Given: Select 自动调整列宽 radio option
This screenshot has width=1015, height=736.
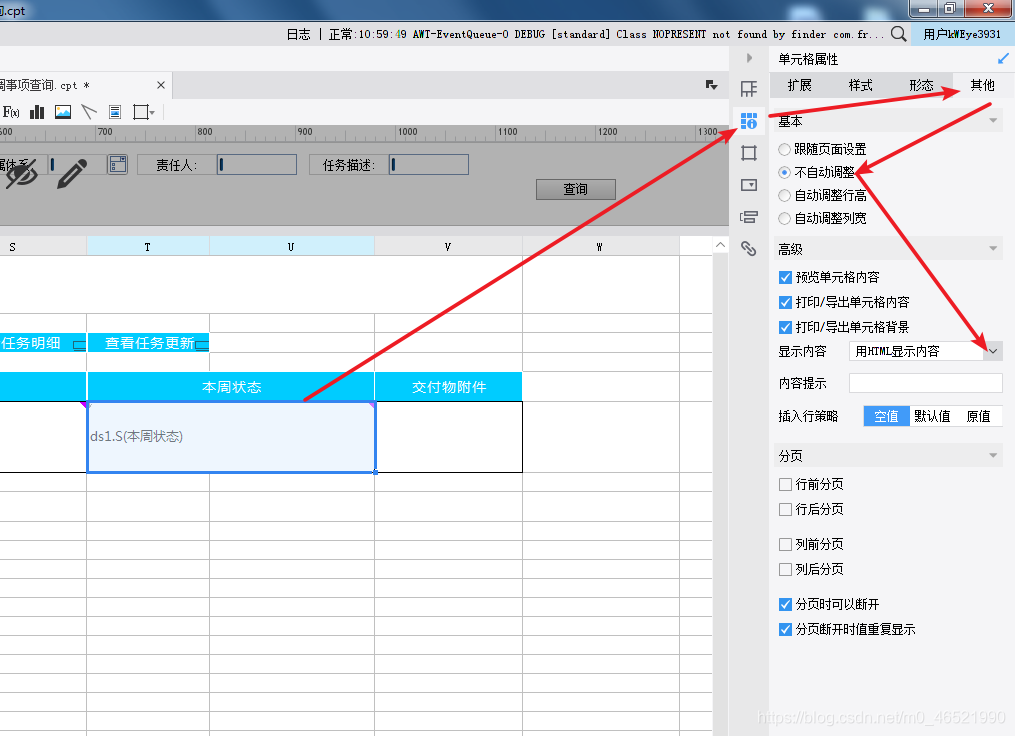Looking at the screenshot, I should (x=785, y=219).
